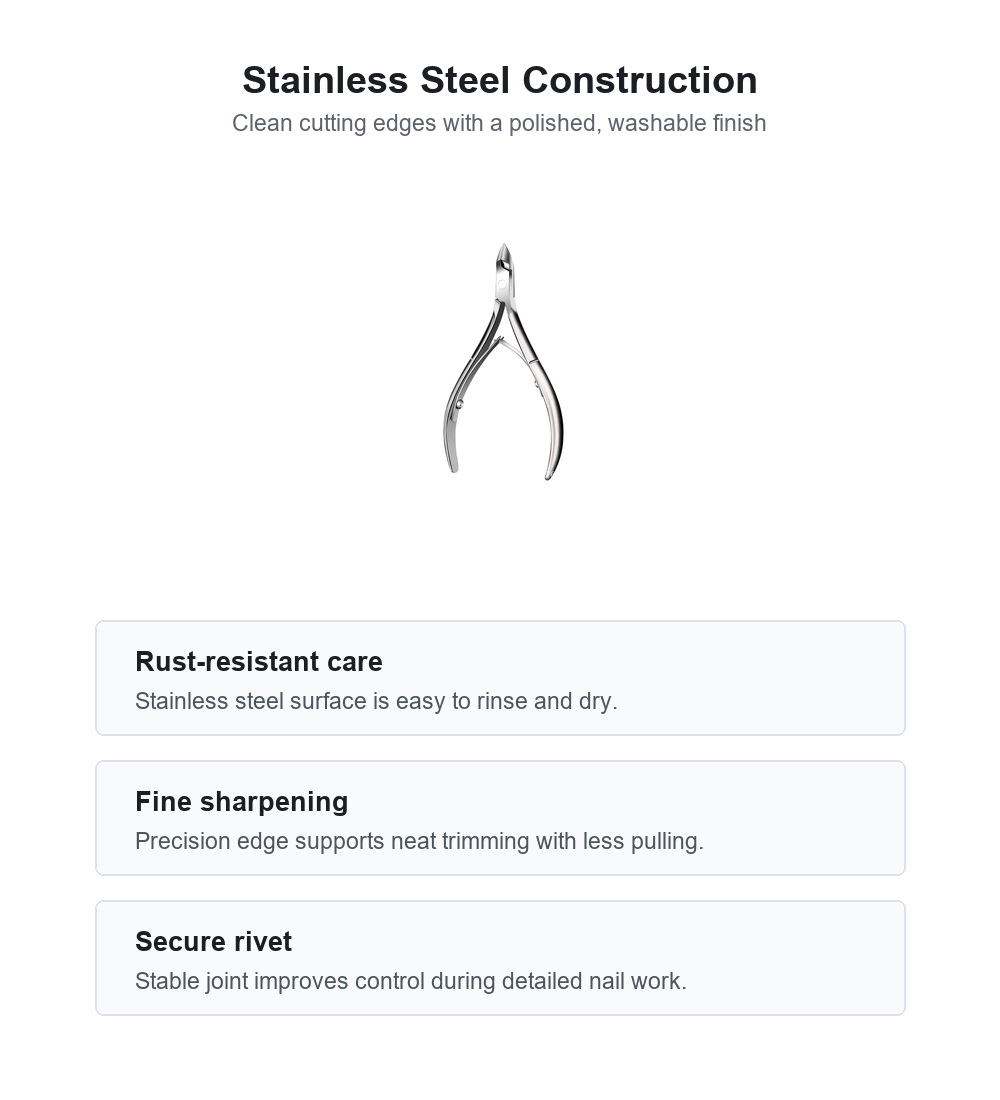This screenshot has height=1100, width=1000.
Task: Click the small screw on the left handle
Action: pyautogui.click(x=460, y=405)
